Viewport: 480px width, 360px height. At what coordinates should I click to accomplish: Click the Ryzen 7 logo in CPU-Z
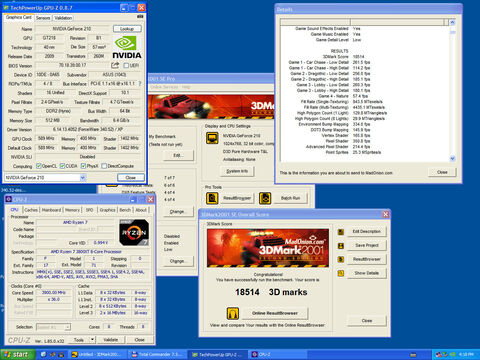click(x=134, y=232)
